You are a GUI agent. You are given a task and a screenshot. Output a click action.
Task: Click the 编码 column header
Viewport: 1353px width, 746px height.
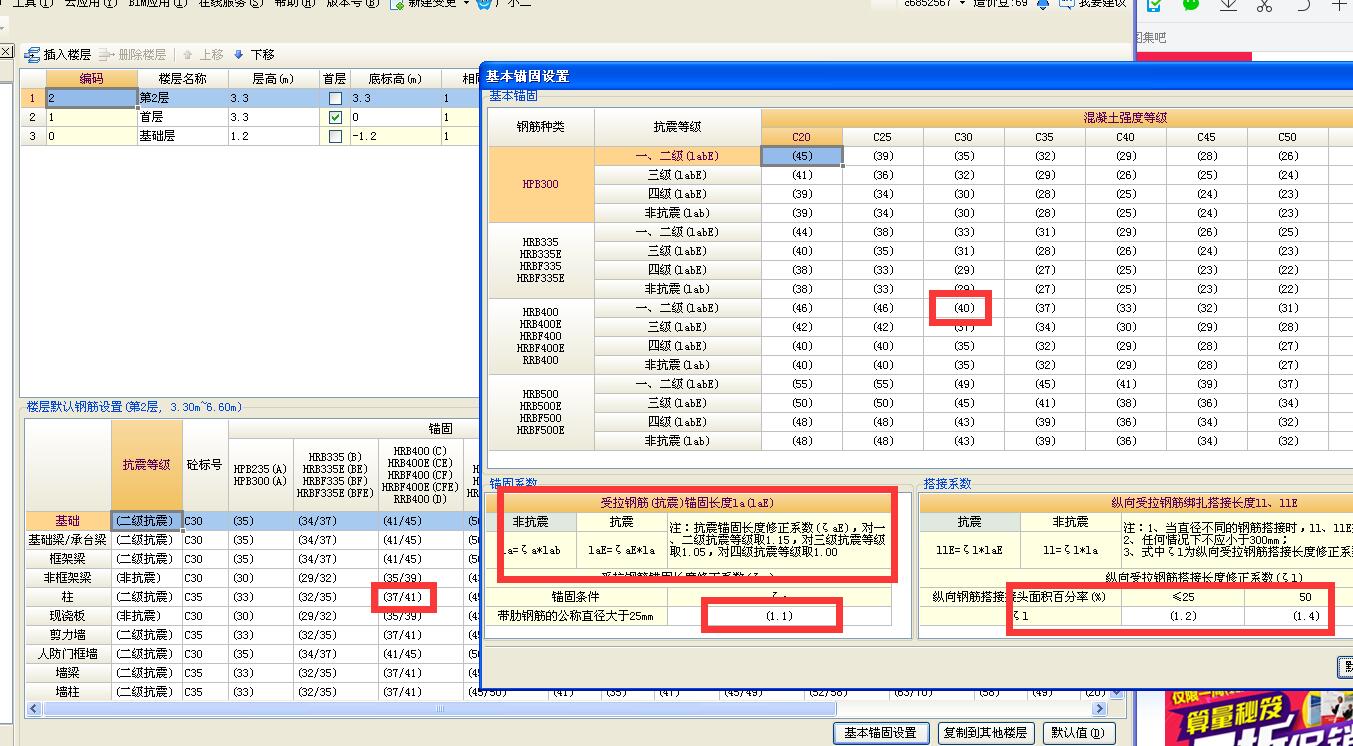click(91, 79)
